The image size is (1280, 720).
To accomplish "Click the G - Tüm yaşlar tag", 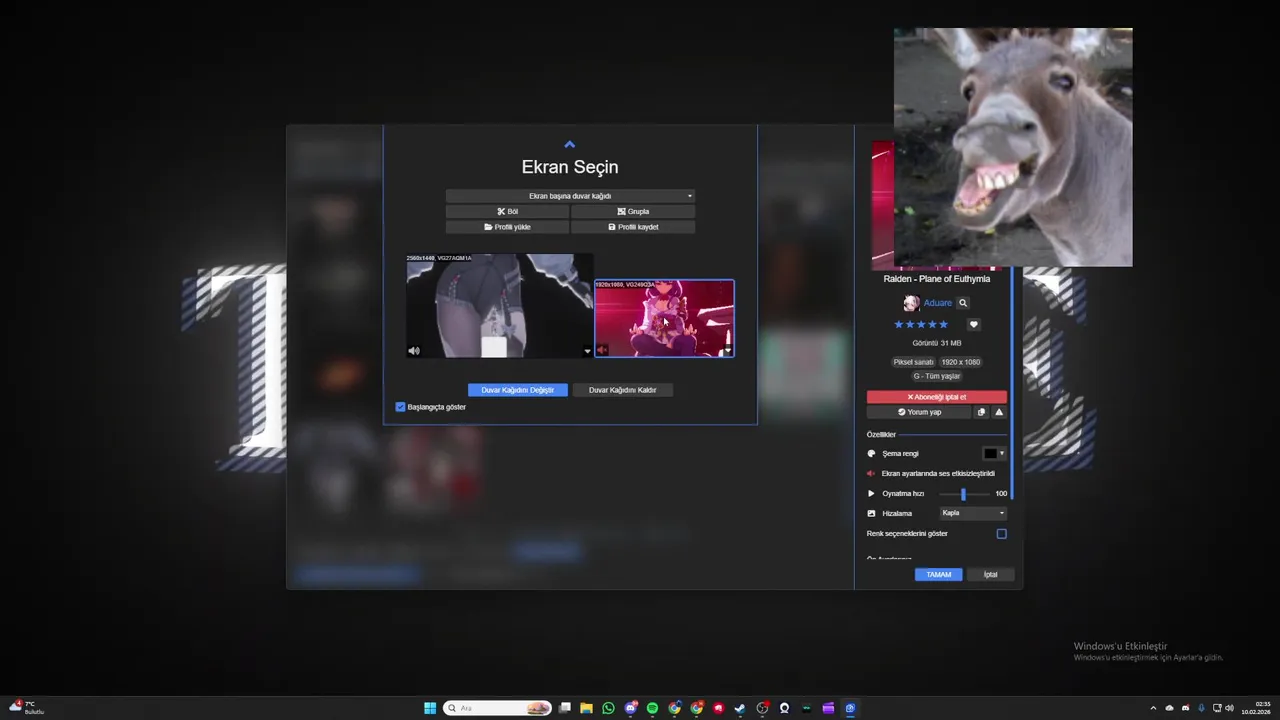I will coord(937,377).
